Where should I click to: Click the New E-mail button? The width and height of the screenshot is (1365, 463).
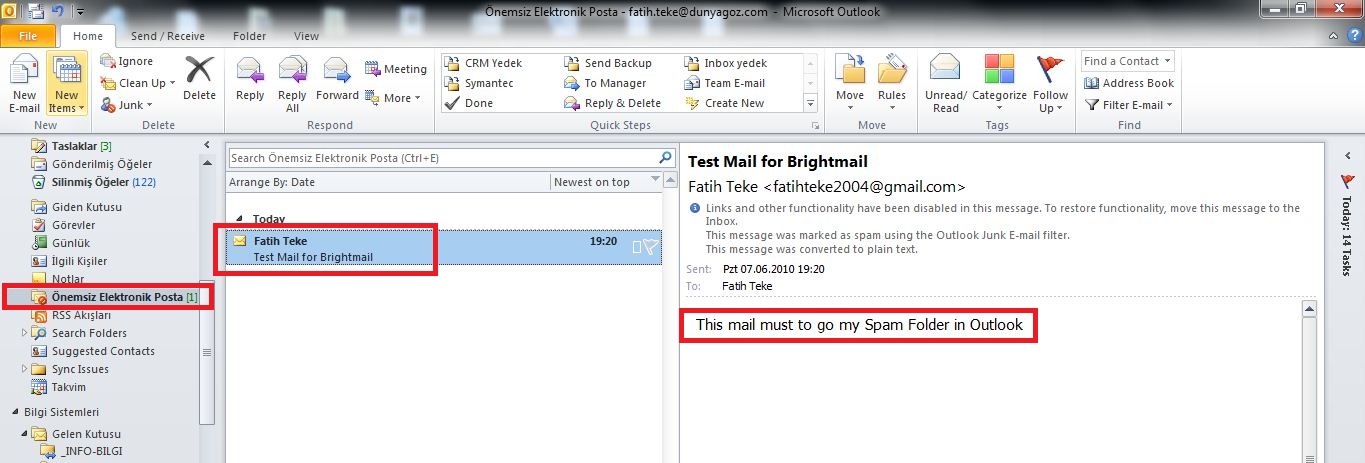[24, 84]
